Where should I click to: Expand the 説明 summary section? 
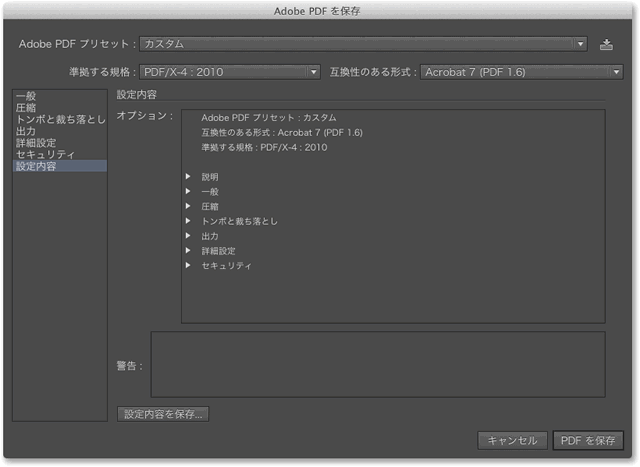pyautogui.click(x=188, y=177)
